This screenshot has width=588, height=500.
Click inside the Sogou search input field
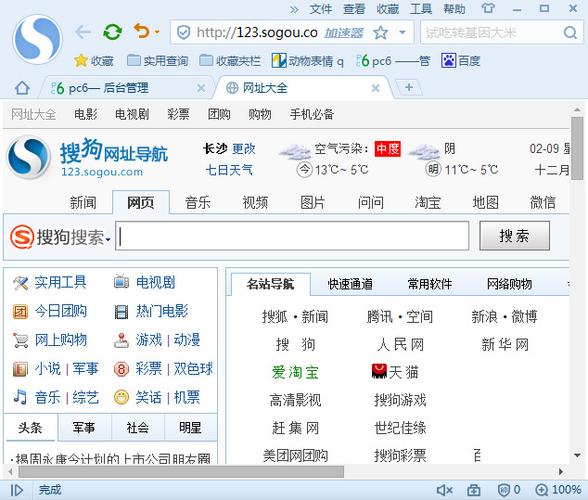tap(292, 236)
